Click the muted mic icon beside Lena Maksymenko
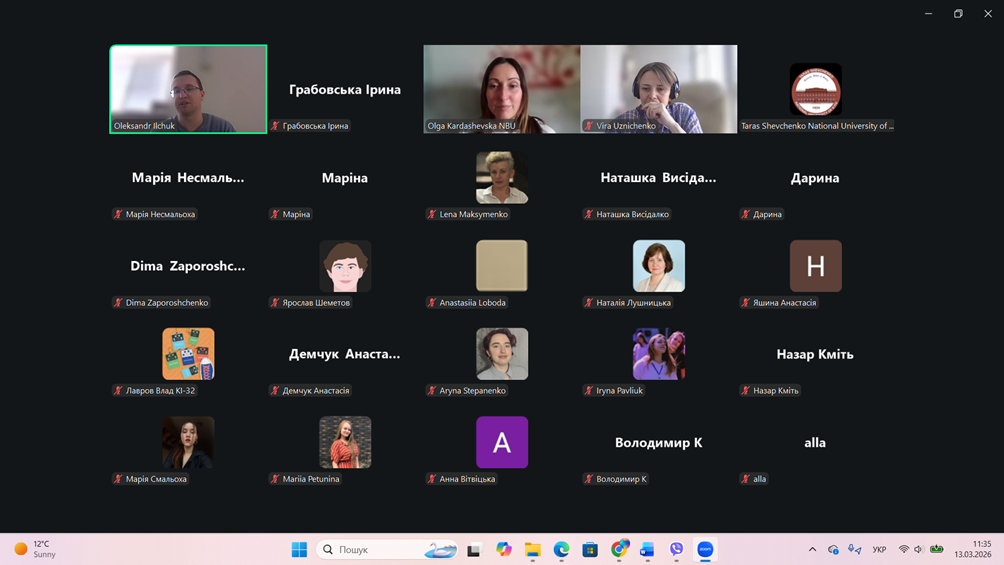This screenshot has width=1004, height=565. [x=432, y=214]
